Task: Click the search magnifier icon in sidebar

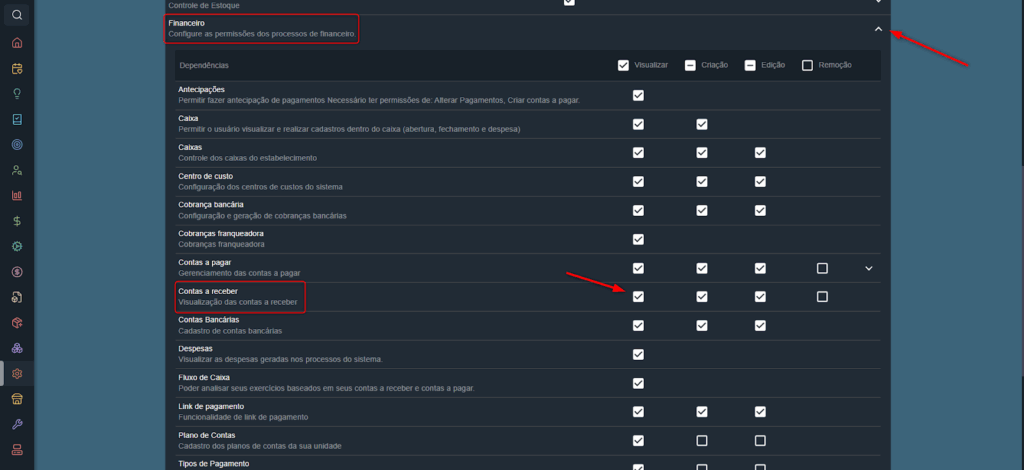Action: coord(17,15)
